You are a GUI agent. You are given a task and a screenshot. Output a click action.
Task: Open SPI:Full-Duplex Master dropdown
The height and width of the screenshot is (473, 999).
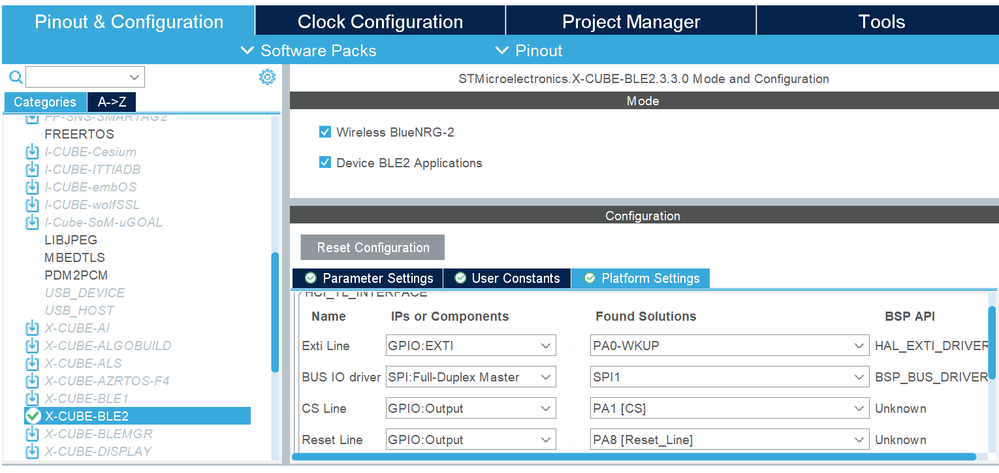pyautogui.click(x=471, y=377)
